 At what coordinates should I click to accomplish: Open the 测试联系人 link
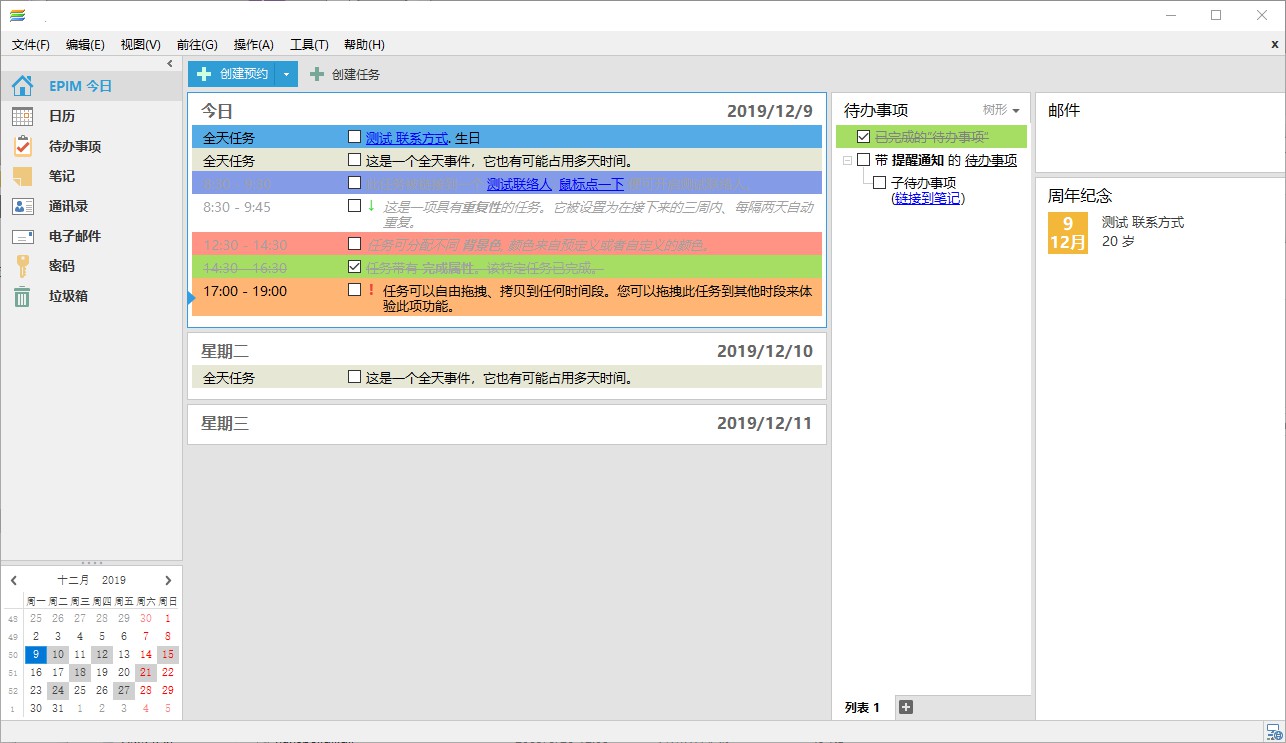point(519,184)
